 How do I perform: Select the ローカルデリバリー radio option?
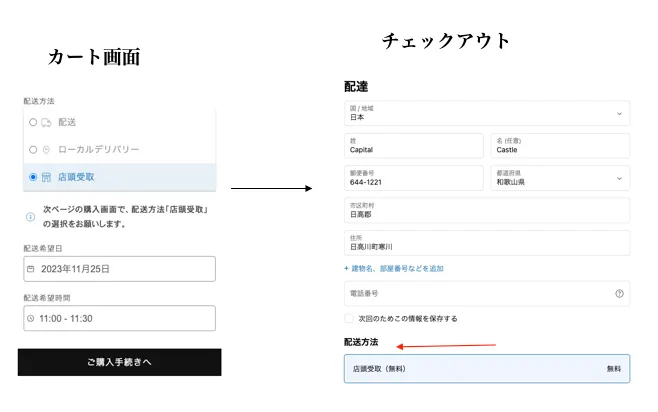tap(32, 149)
